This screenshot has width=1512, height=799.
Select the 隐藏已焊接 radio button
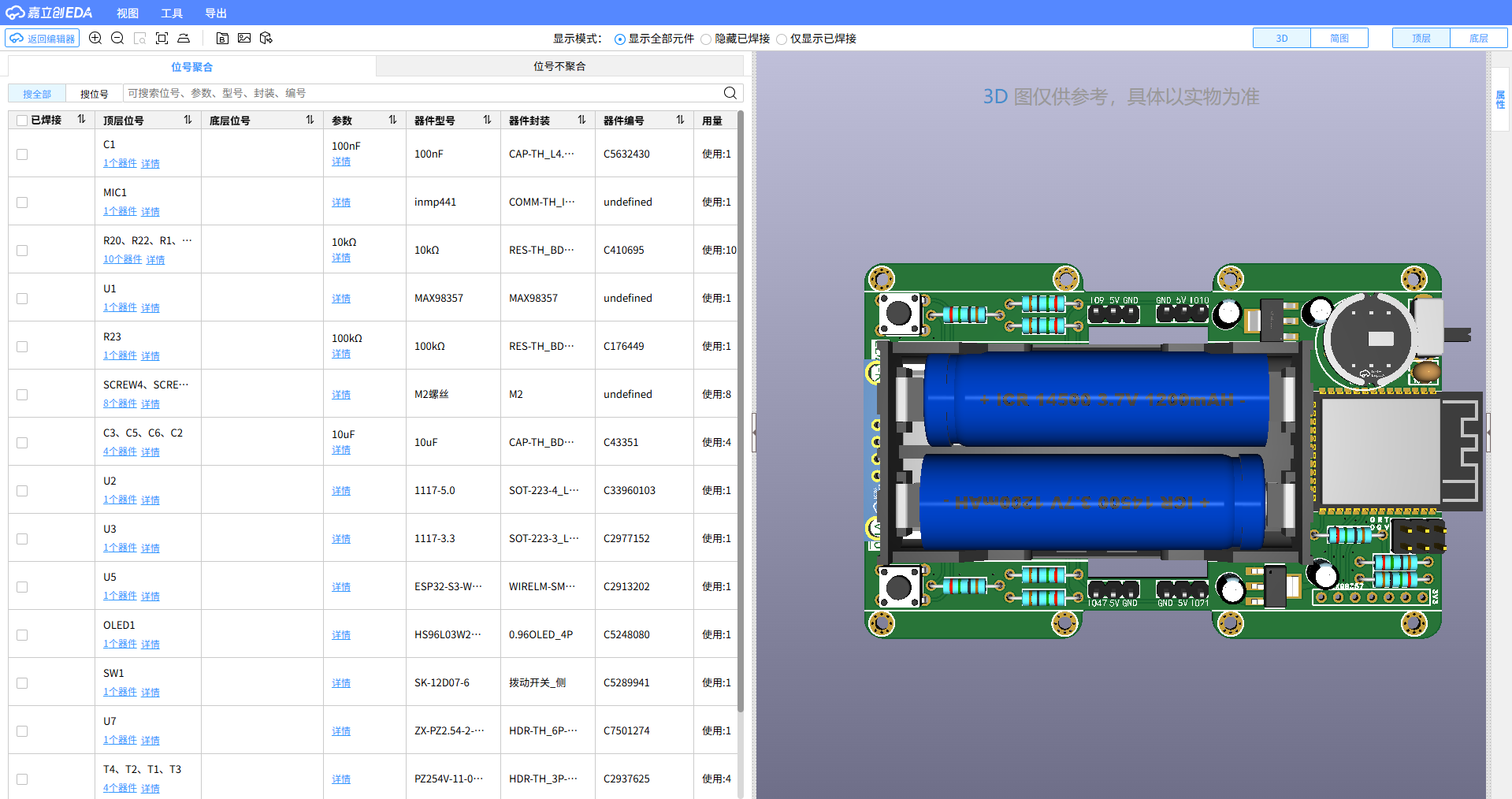(706, 39)
